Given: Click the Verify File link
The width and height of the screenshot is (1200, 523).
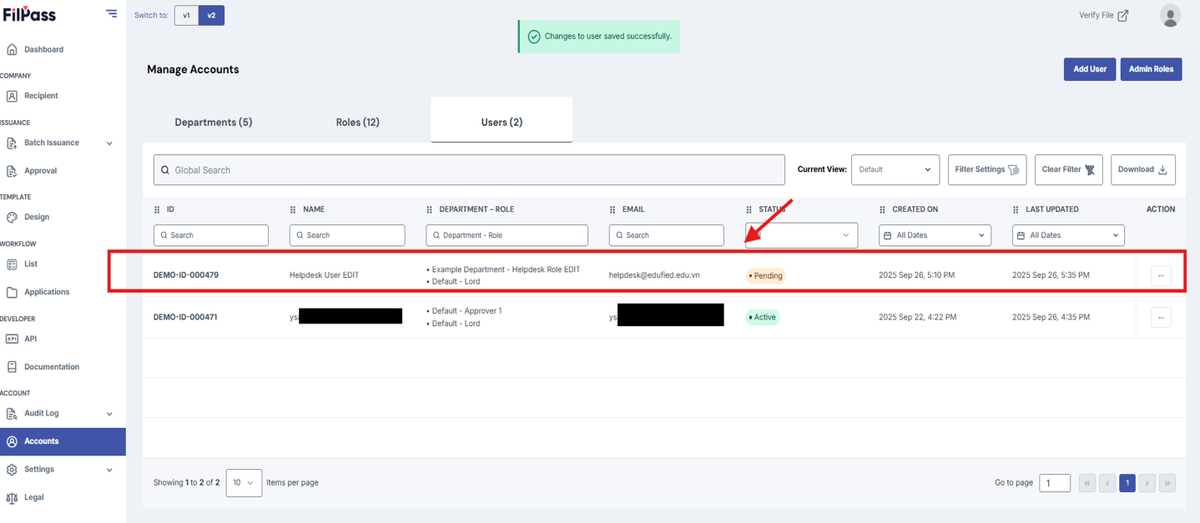Looking at the screenshot, I should coord(1104,15).
